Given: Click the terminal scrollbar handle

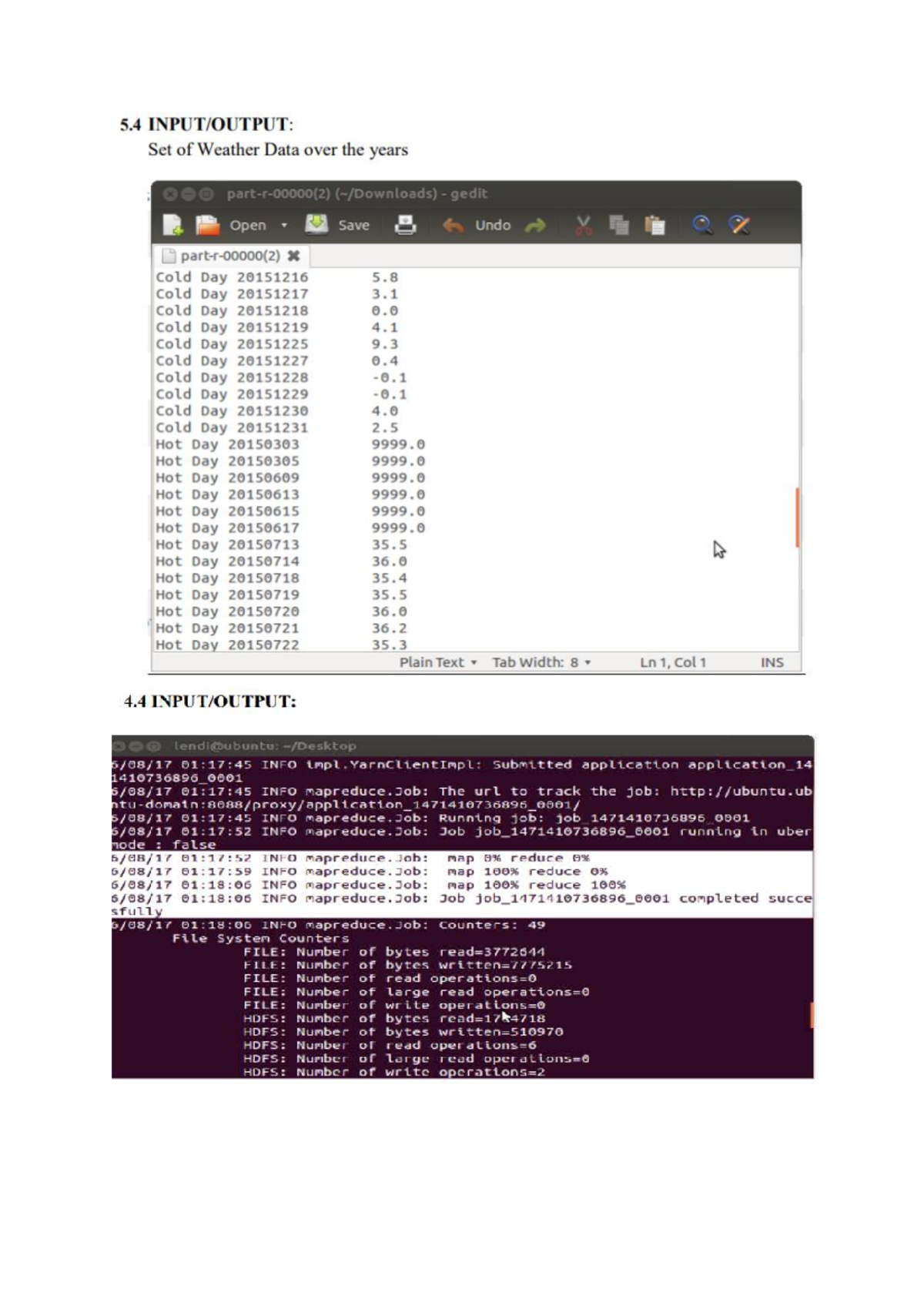Looking at the screenshot, I should coord(812,1014).
